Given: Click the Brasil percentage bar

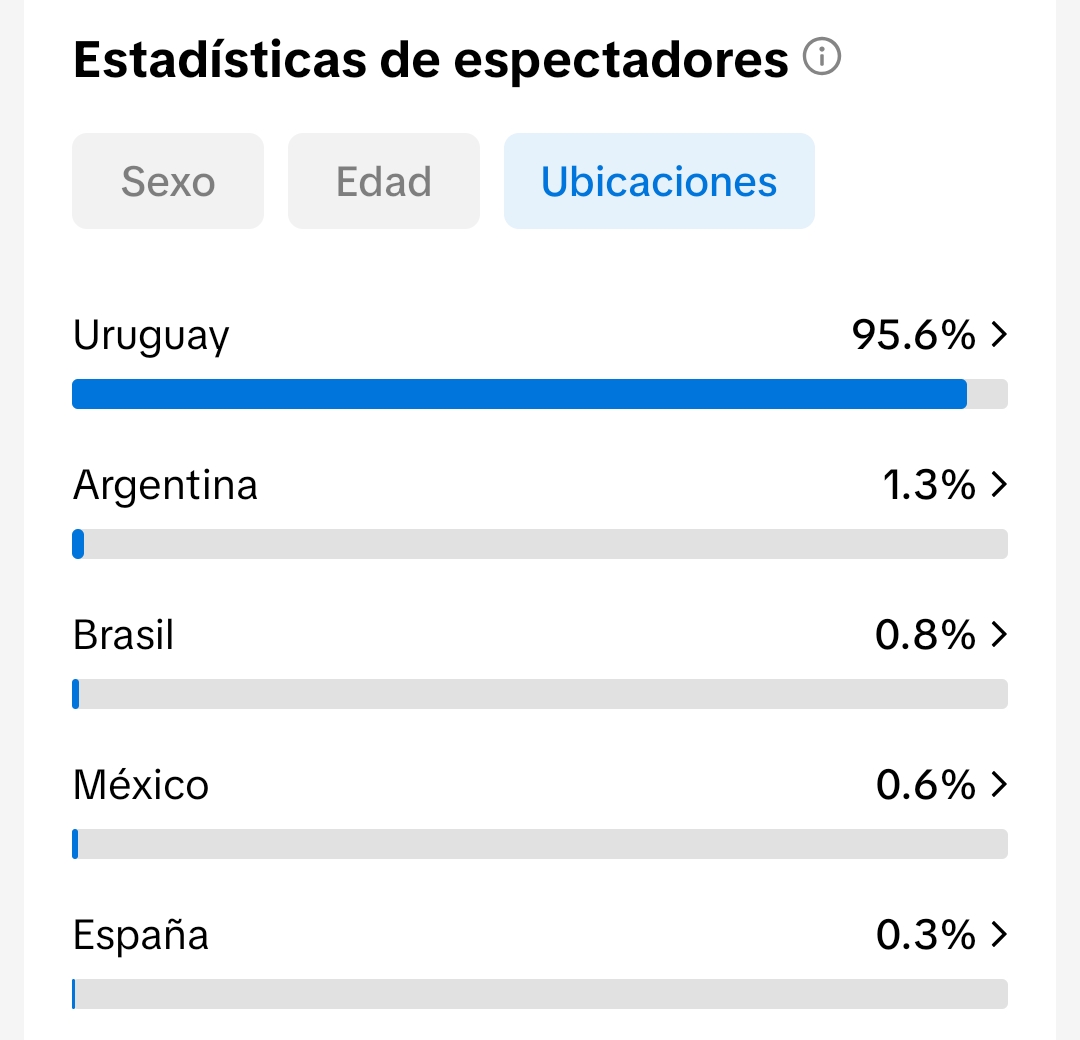Looking at the screenshot, I should click(540, 694).
